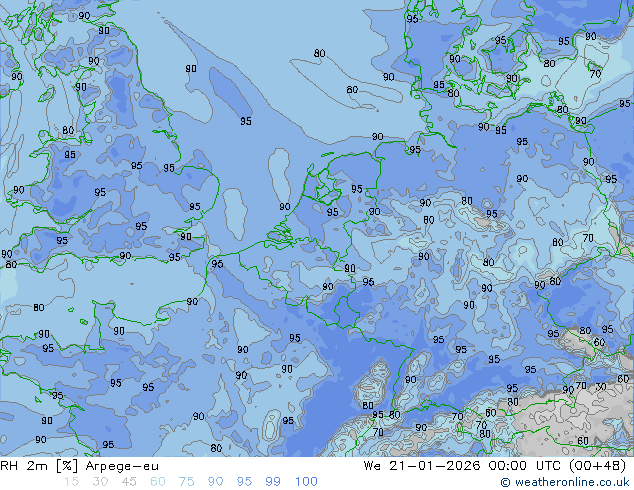Screen dimensions: 634x490
Task: Click legend value 95 in the color scale
Action: (x=244, y=482)
